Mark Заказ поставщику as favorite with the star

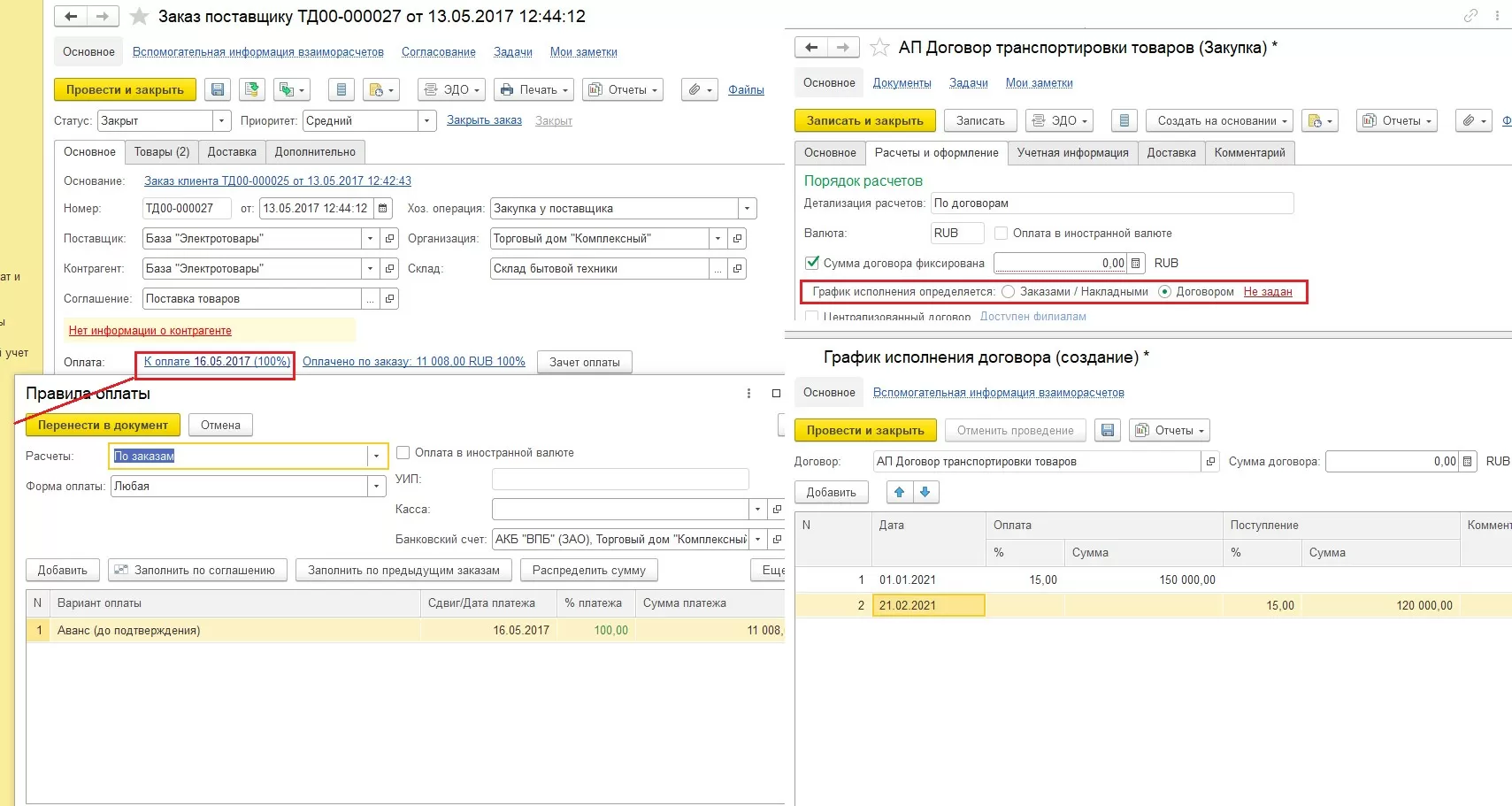139,17
